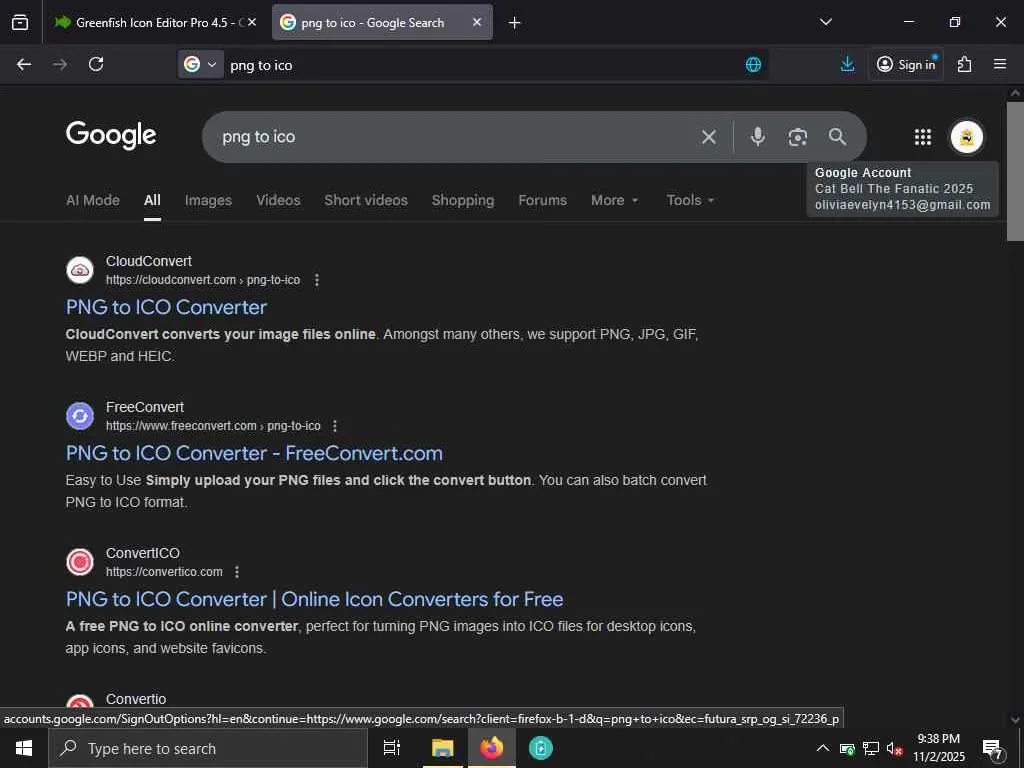The height and width of the screenshot is (768, 1024).
Task: Click the Google logo
Action: [111, 135]
